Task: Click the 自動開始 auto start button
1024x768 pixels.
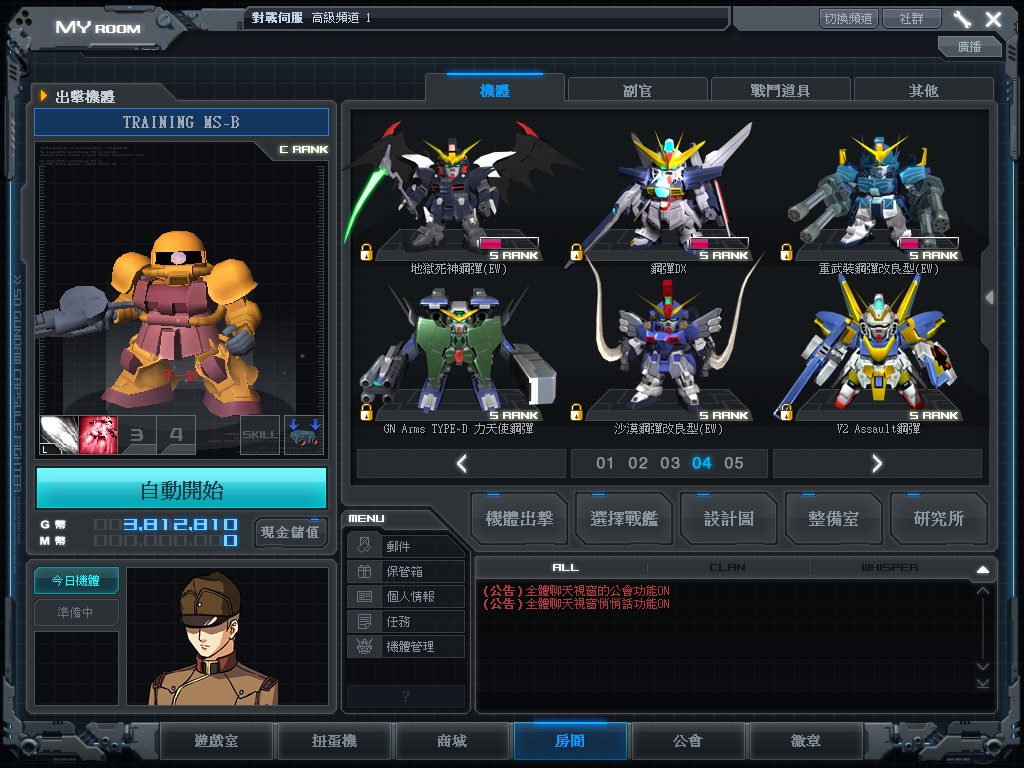Action: pos(182,488)
